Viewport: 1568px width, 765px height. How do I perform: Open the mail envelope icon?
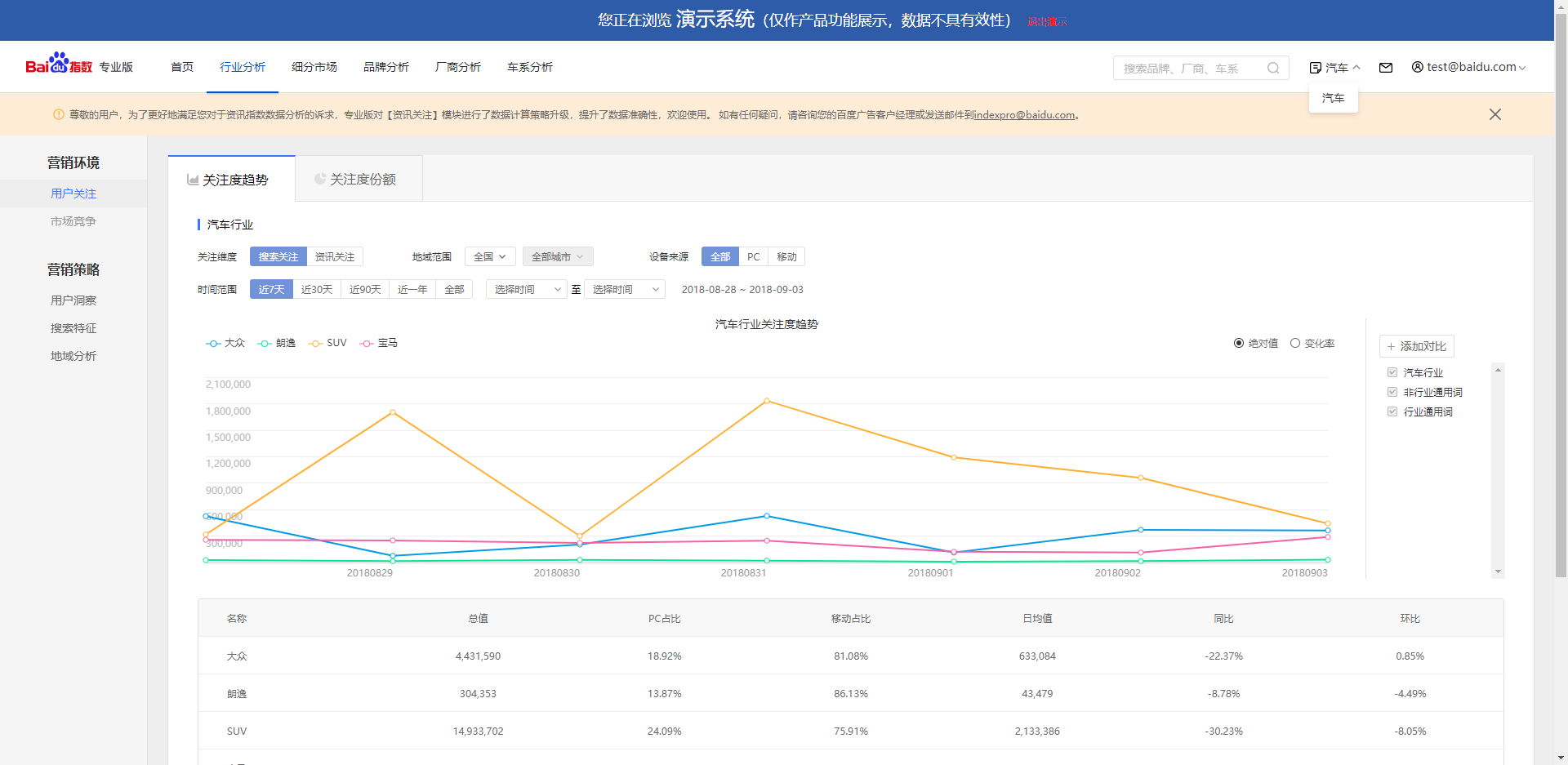click(1386, 68)
